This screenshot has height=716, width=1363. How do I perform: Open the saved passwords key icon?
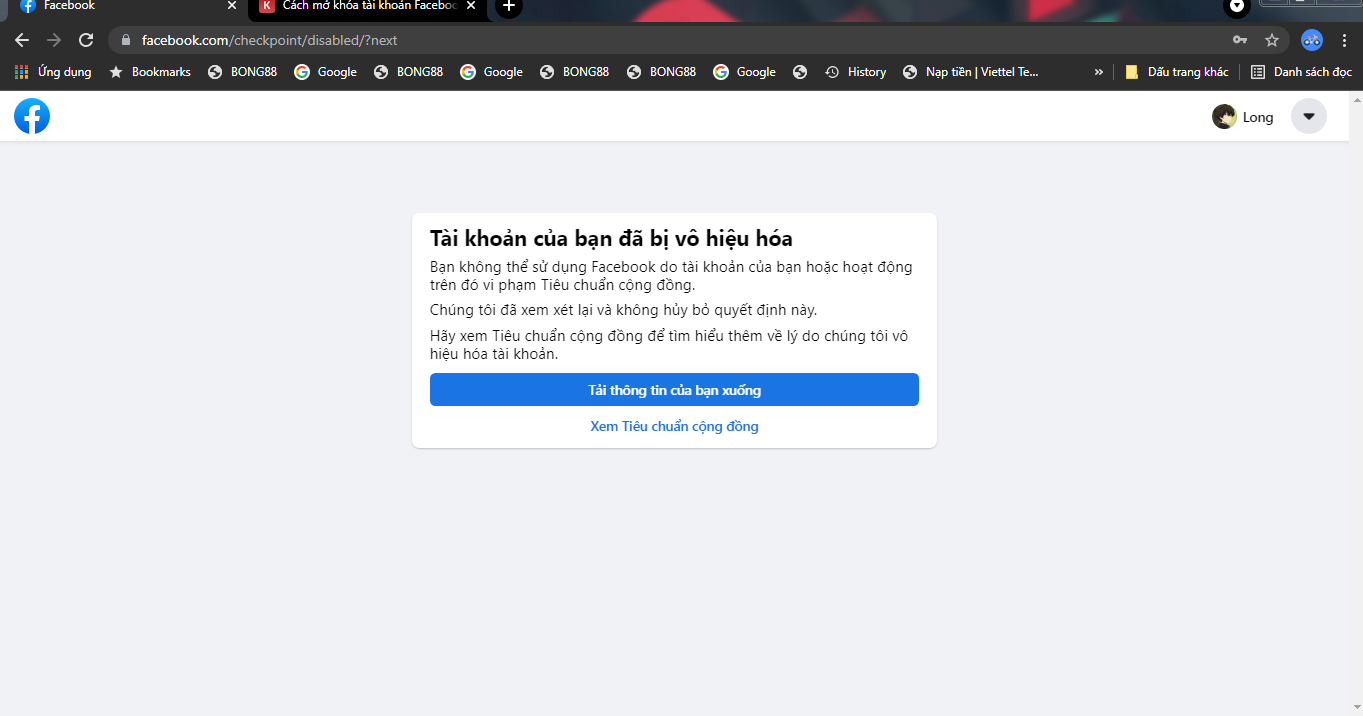(1240, 40)
